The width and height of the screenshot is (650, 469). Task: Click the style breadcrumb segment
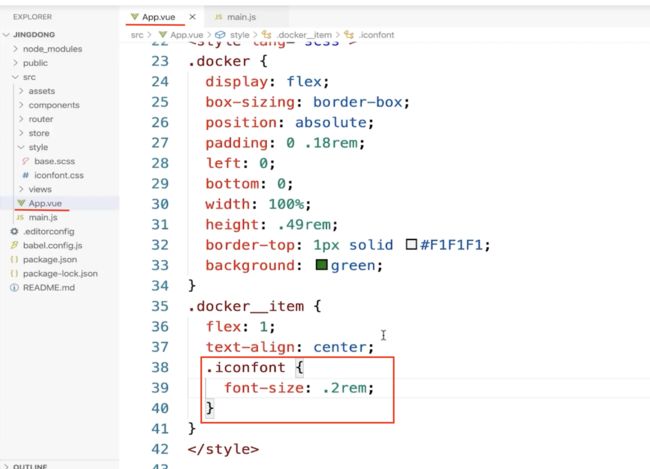pos(240,35)
